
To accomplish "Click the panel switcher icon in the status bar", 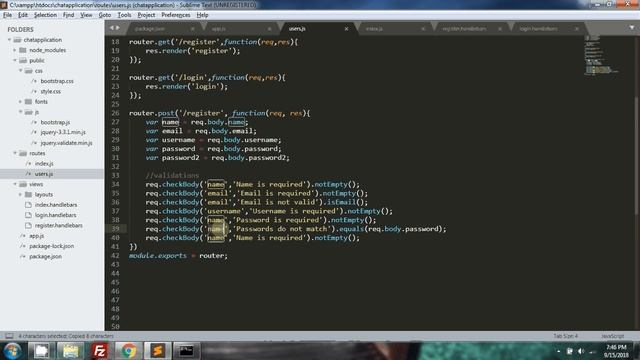I will 9,336.
